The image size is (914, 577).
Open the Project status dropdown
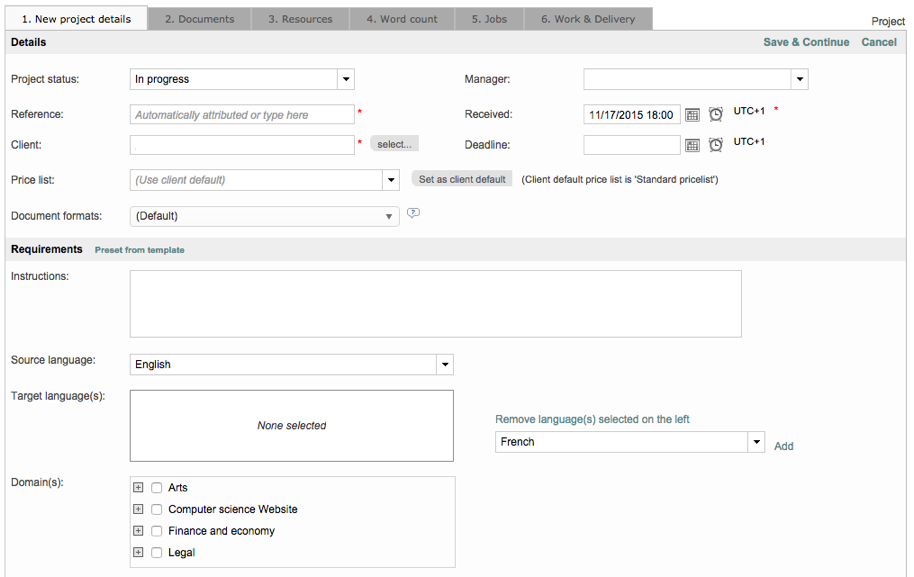pos(345,80)
